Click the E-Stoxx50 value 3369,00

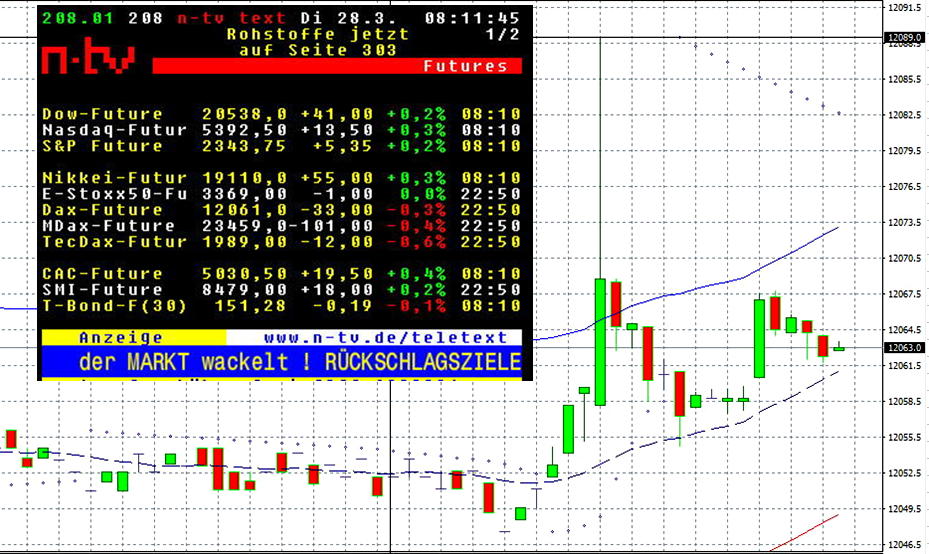[245, 194]
